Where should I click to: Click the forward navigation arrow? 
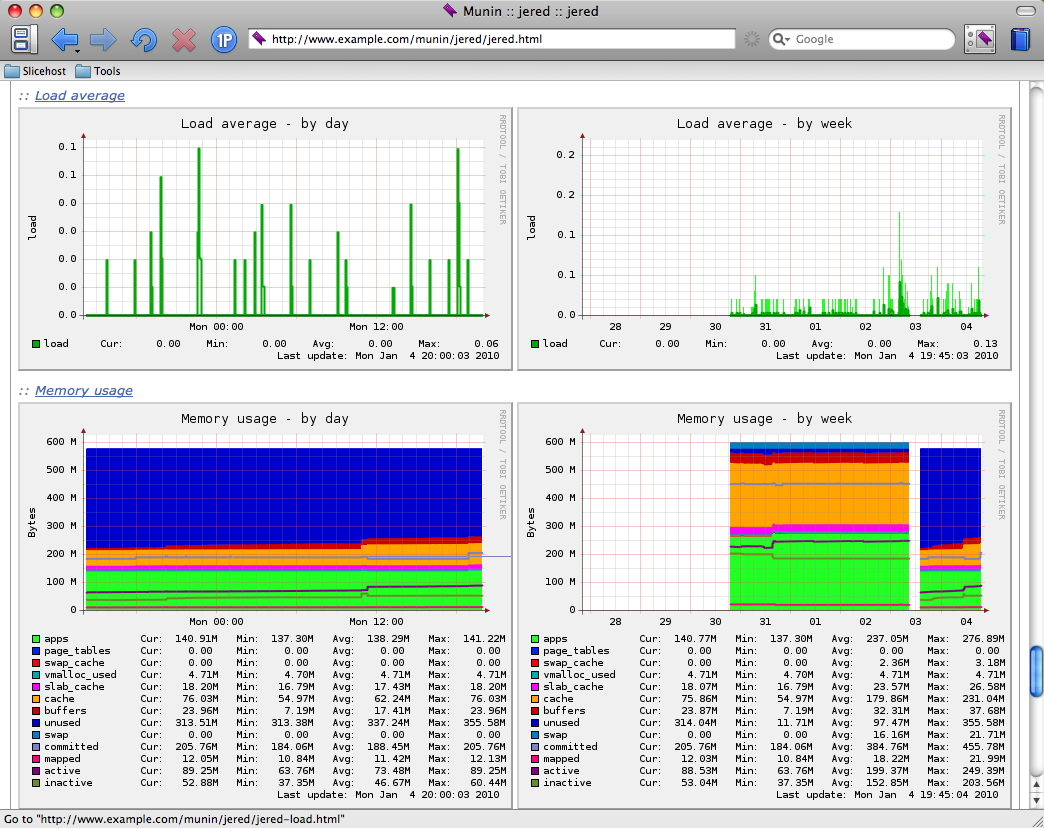[x=103, y=40]
